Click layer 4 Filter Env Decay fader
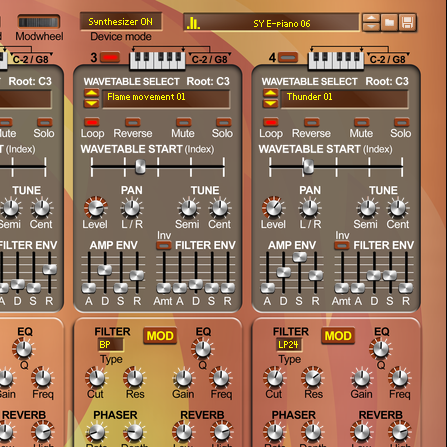This screenshot has width=447, height=447. point(374,275)
